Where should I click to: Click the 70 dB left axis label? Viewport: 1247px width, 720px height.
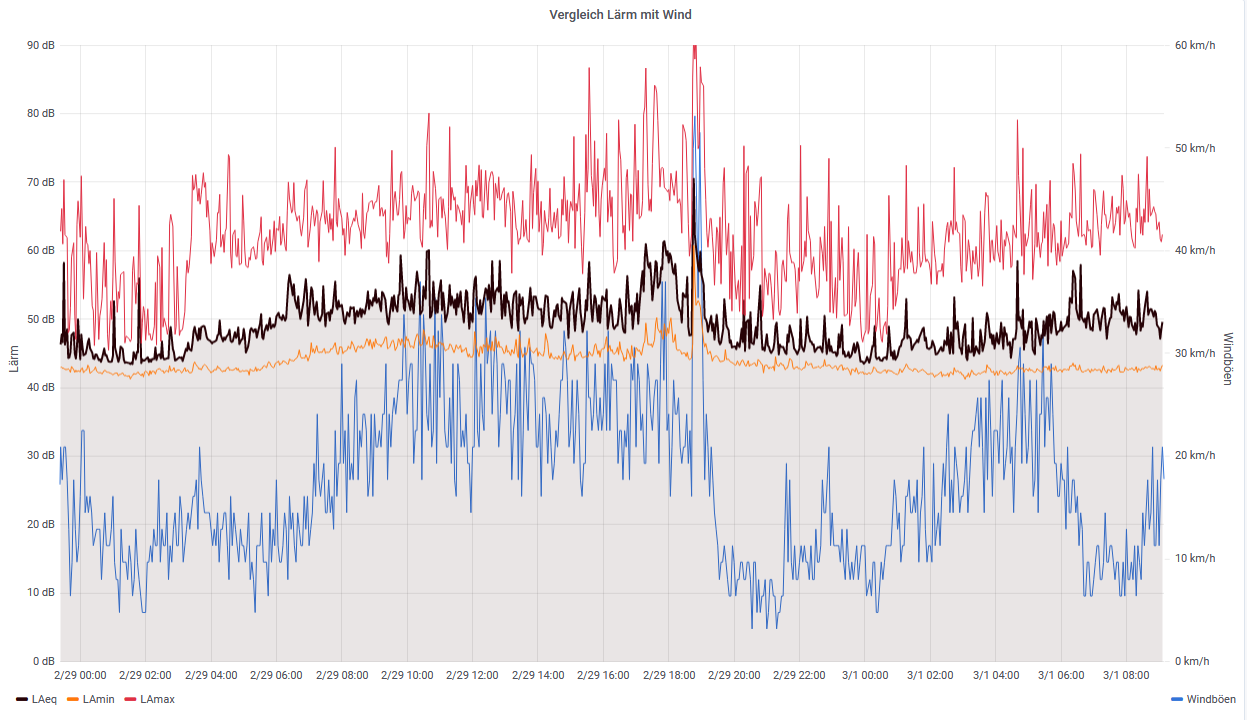point(41,182)
